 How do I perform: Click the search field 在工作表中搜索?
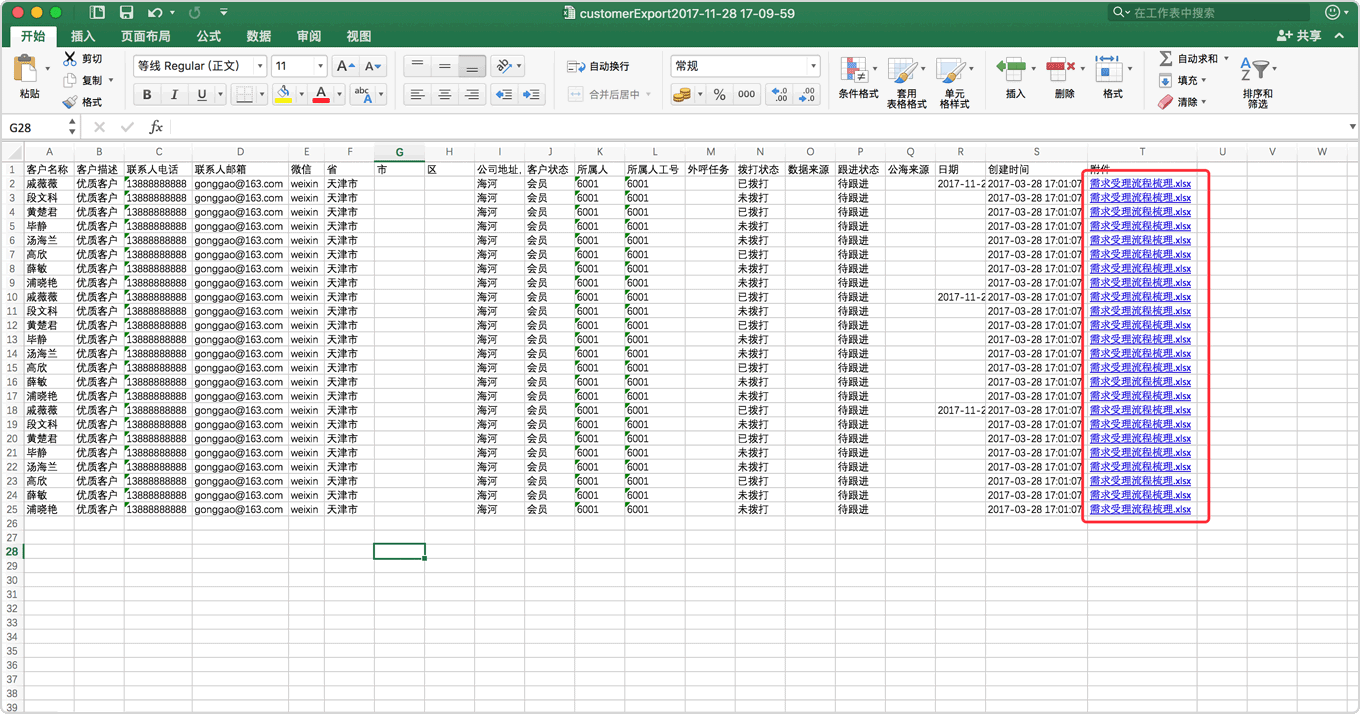click(x=1211, y=13)
